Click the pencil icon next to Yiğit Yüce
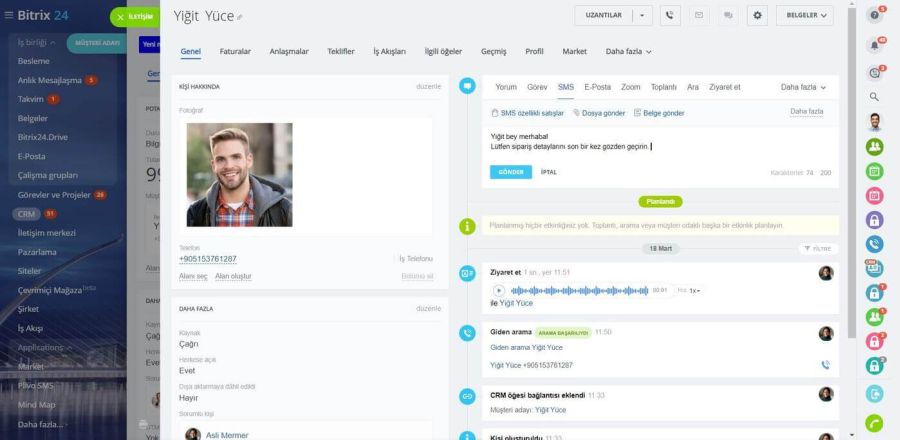 click(x=240, y=17)
